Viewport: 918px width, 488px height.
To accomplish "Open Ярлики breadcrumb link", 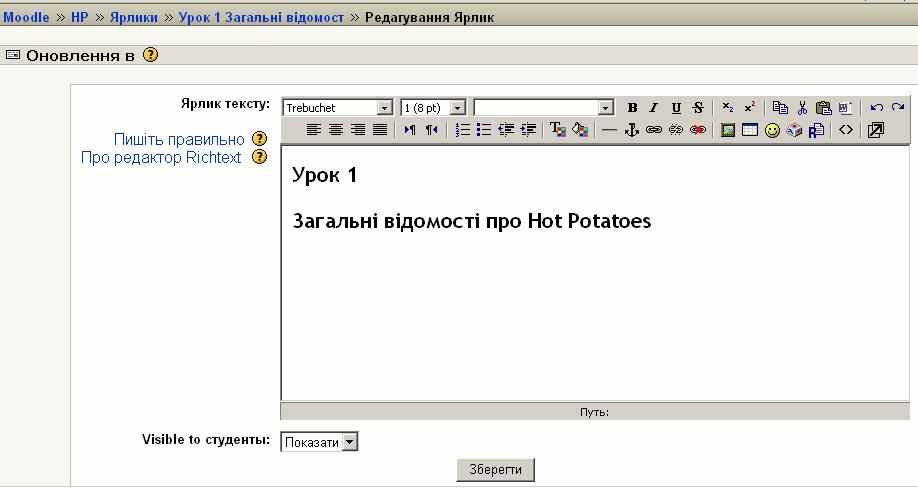I will coord(134,17).
